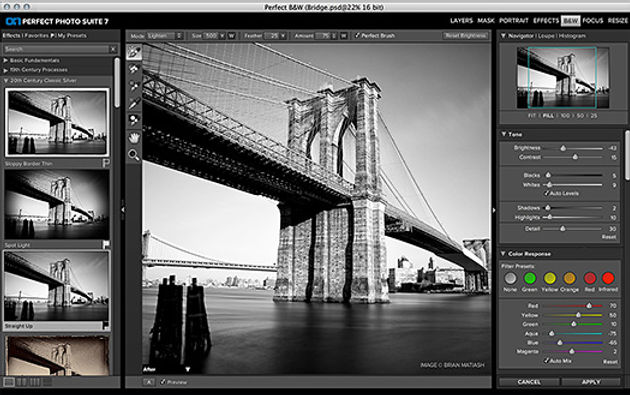
Task: Open the Mode Lighten dropdown
Action: pos(165,36)
